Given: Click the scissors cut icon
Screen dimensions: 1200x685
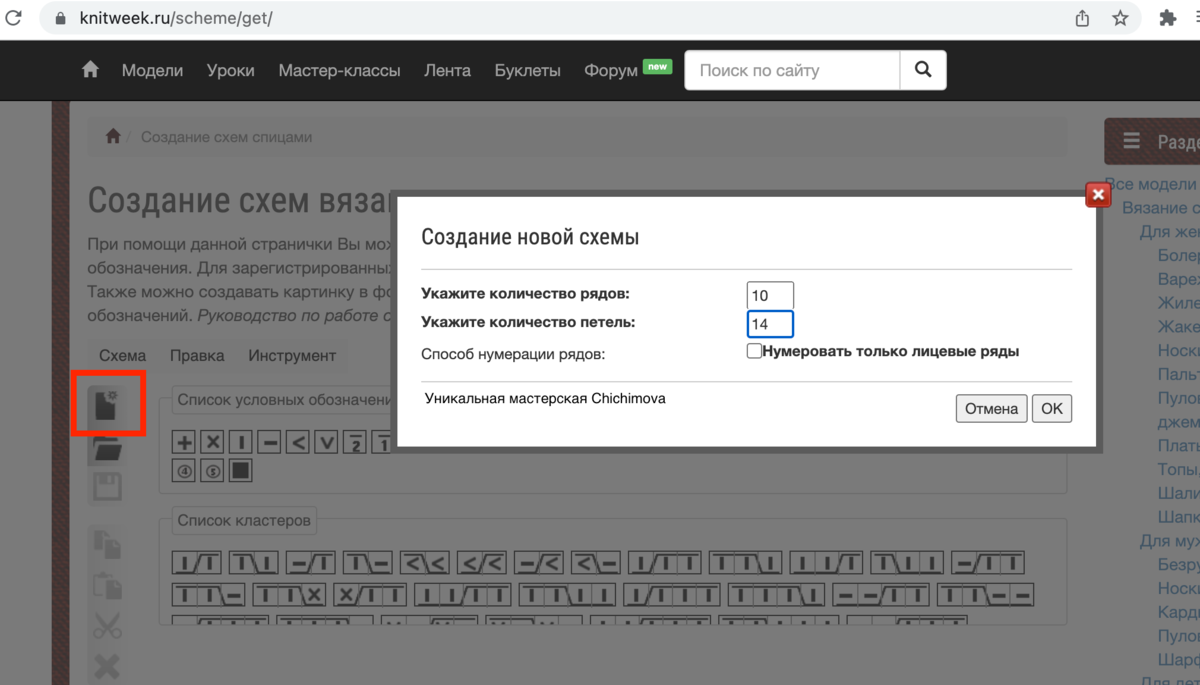Looking at the screenshot, I should pos(107,626).
